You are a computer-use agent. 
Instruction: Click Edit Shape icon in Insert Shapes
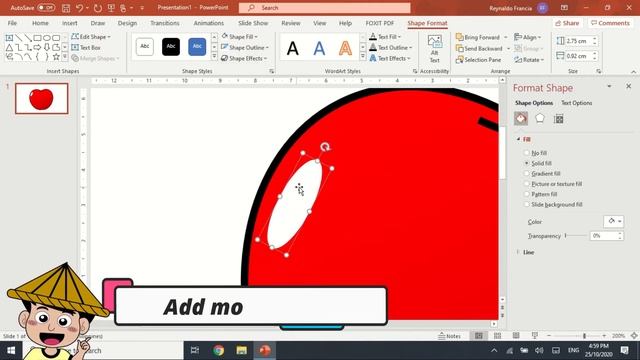tap(75, 37)
